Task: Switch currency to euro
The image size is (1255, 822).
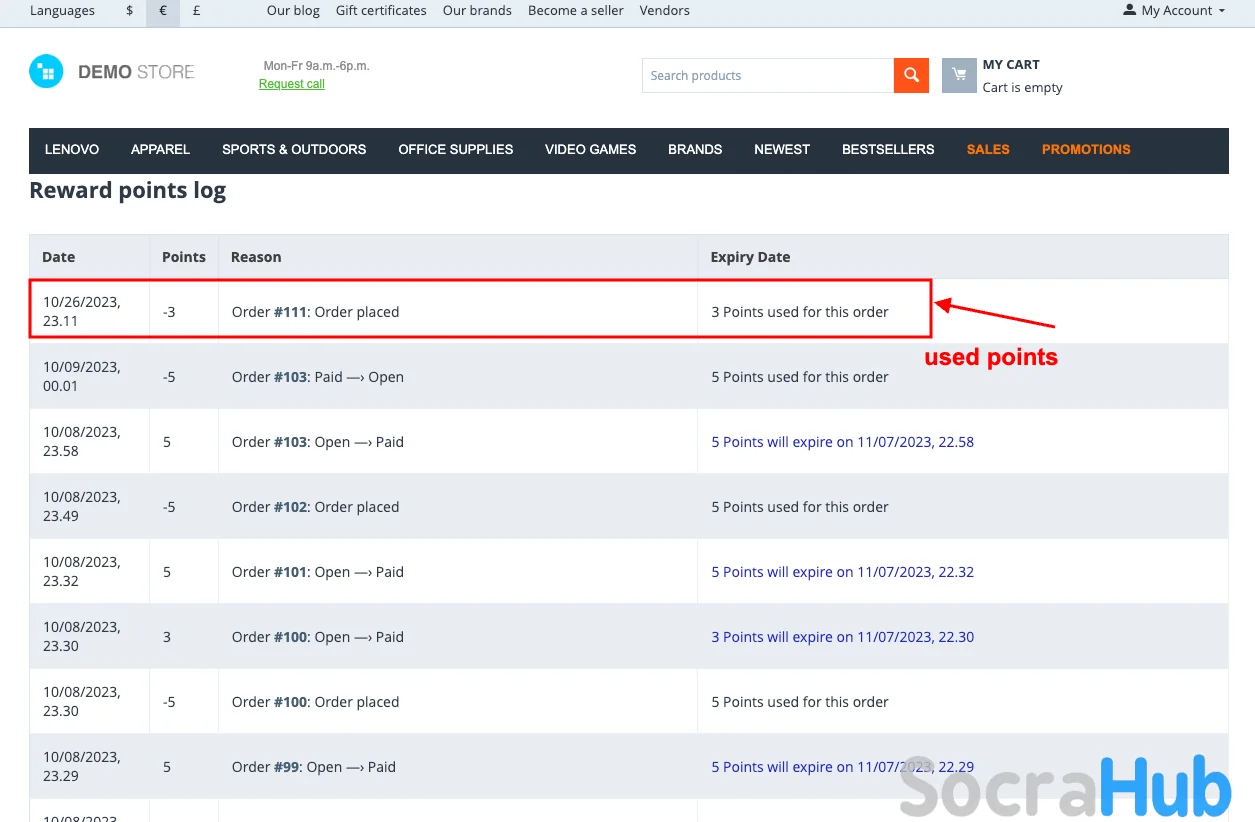Action: point(163,11)
